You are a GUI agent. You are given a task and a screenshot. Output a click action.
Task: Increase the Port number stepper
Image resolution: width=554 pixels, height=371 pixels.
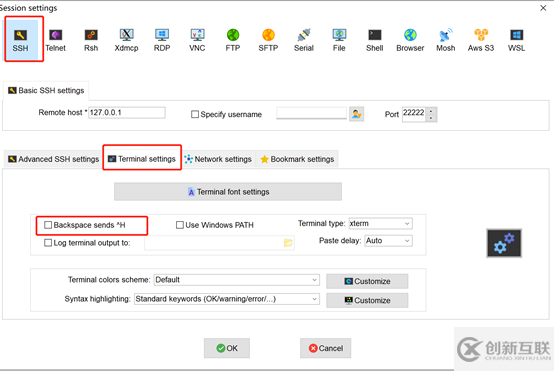click(x=431, y=111)
